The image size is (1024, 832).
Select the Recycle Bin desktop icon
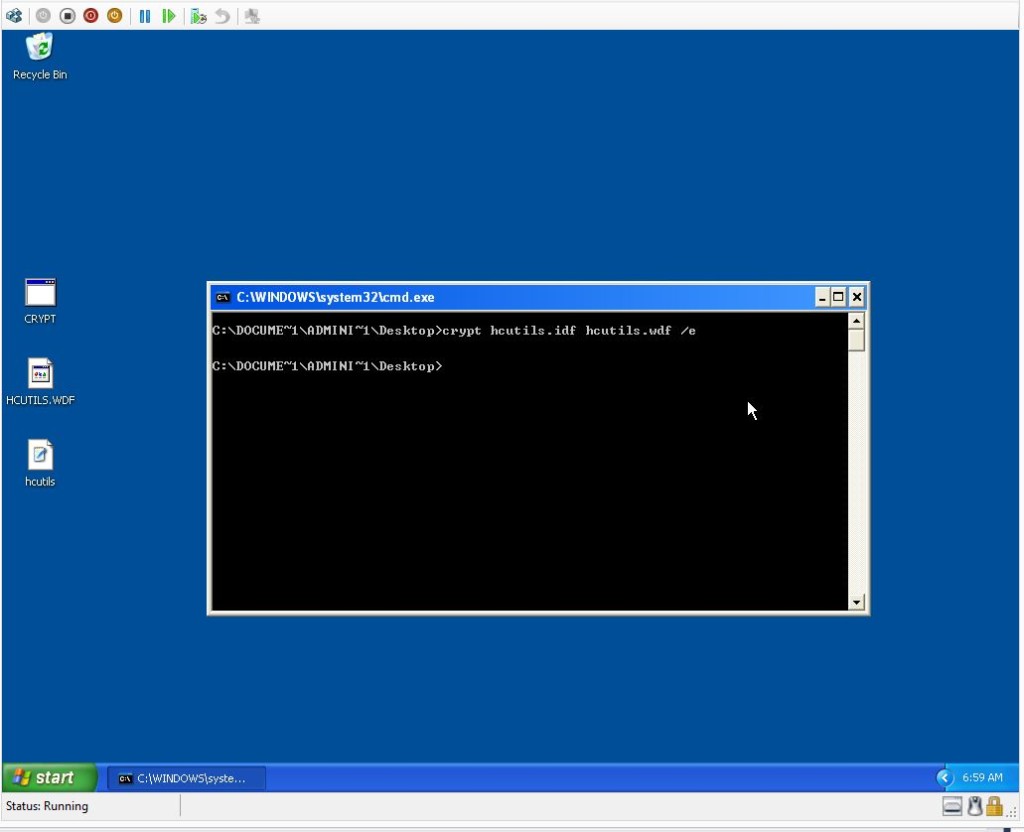(40, 57)
